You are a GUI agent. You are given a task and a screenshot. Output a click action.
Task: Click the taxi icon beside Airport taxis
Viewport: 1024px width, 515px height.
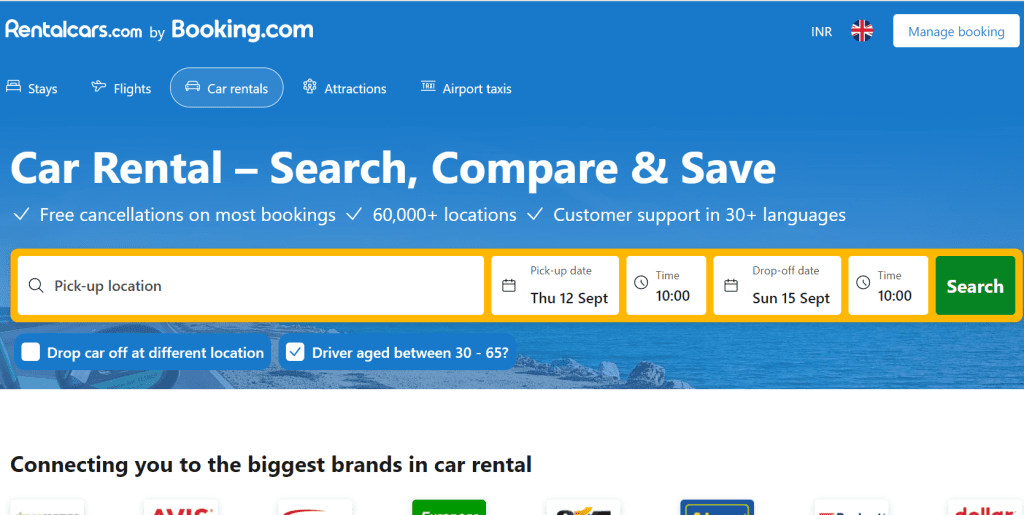428,86
